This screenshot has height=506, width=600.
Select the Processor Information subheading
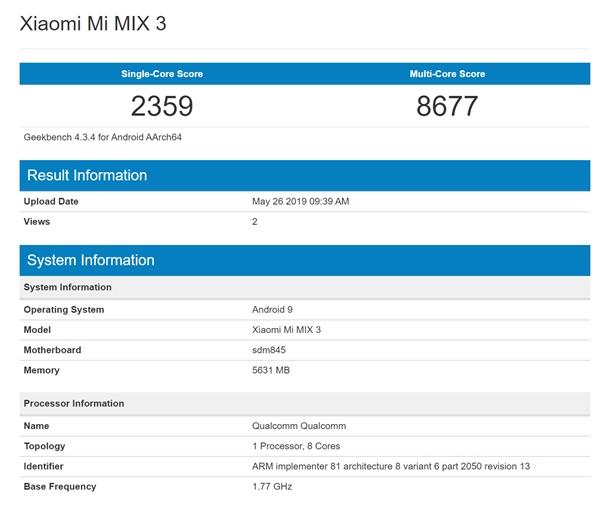[x=305, y=403]
